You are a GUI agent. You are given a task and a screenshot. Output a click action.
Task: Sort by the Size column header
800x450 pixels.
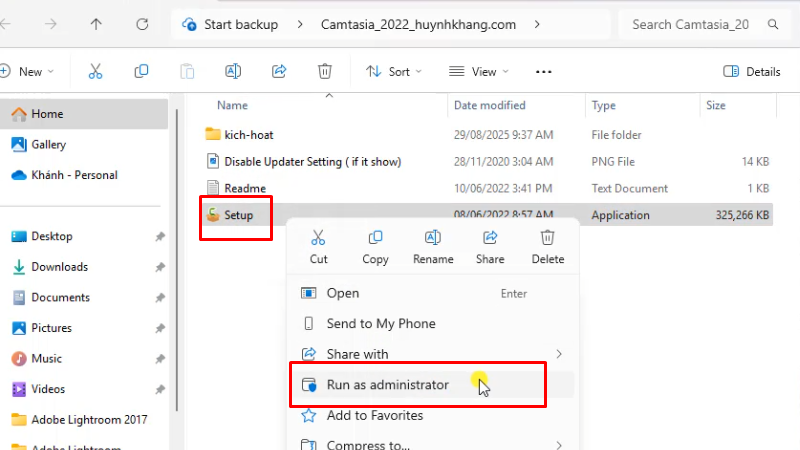[x=715, y=105]
